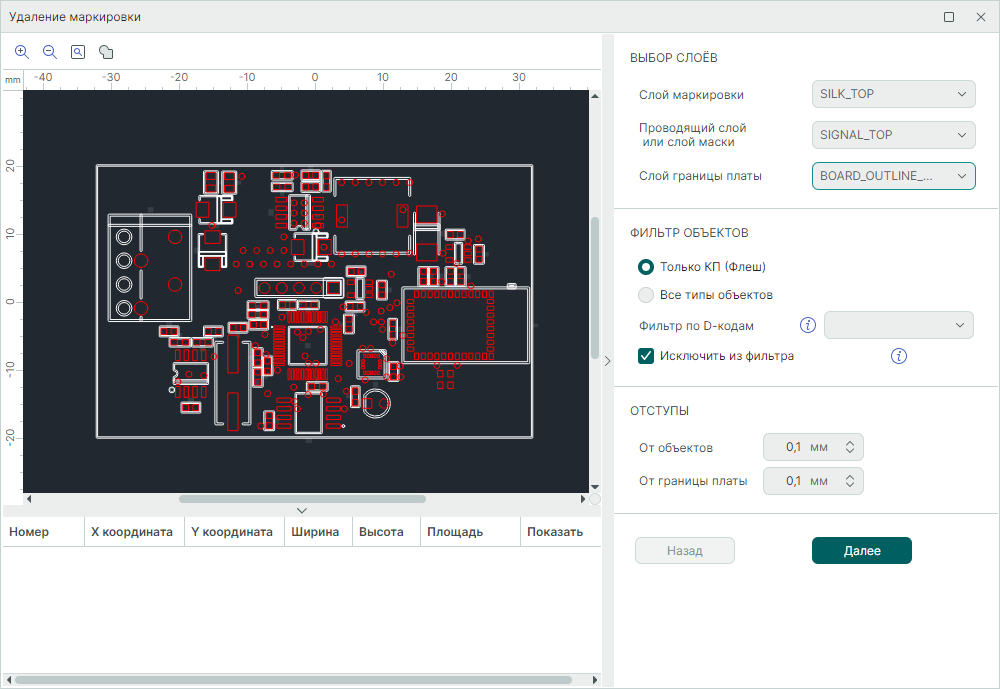Click the preview's horizontal scrollbar thumb
1000x689 pixels.
coord(302,498)
